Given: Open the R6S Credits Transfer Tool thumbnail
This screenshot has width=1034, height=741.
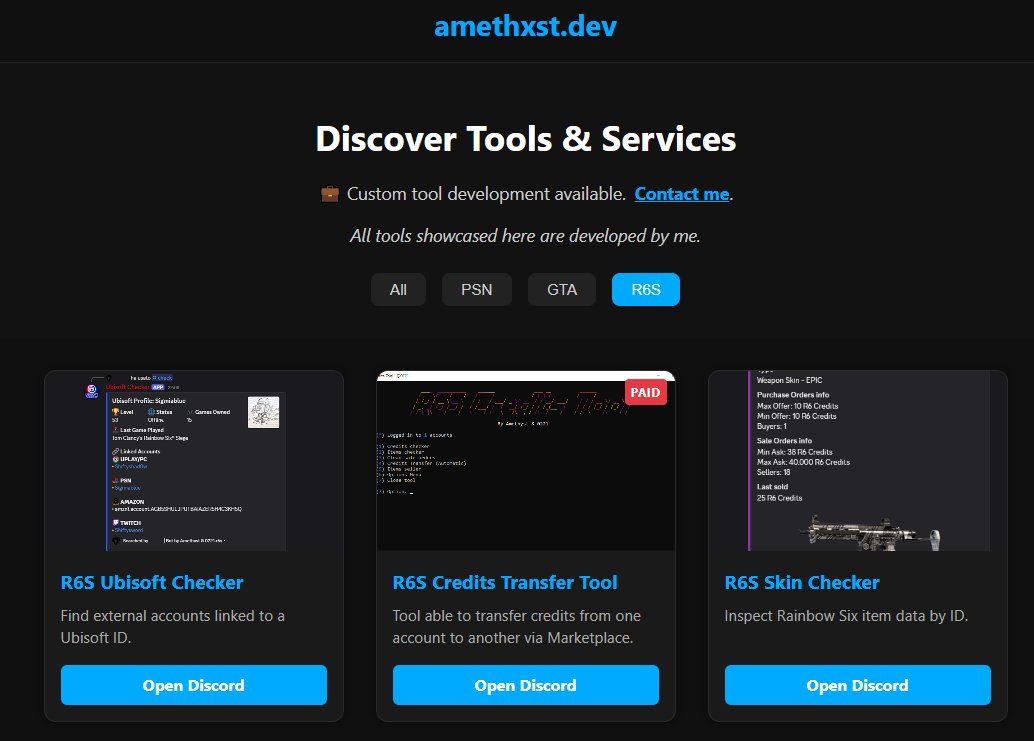Looking at the screenshot, I should click(x=526, y=461).
